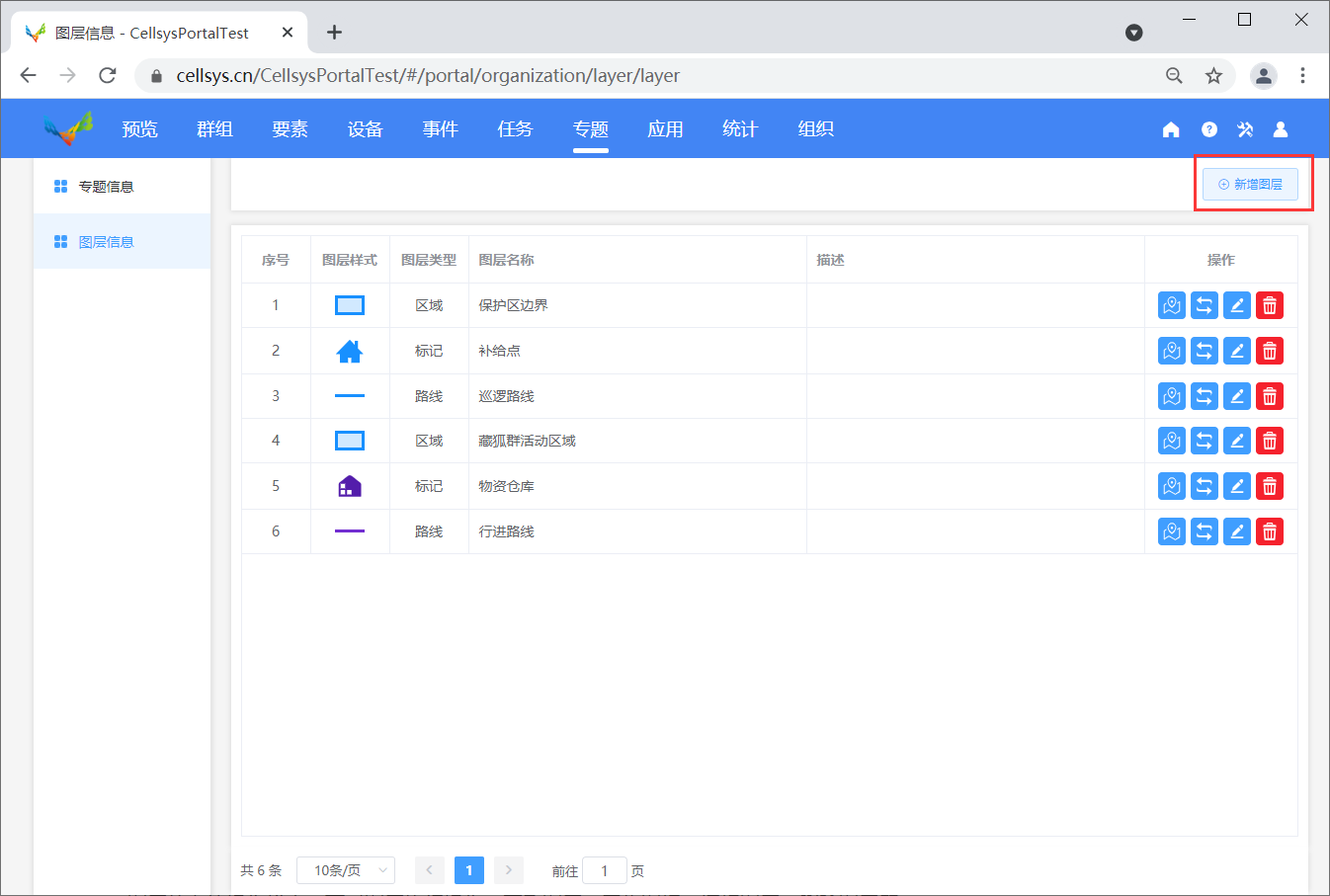Open the 设备 menu
This screenshot has width=1330, height=896.
click(x=365, y=129)
